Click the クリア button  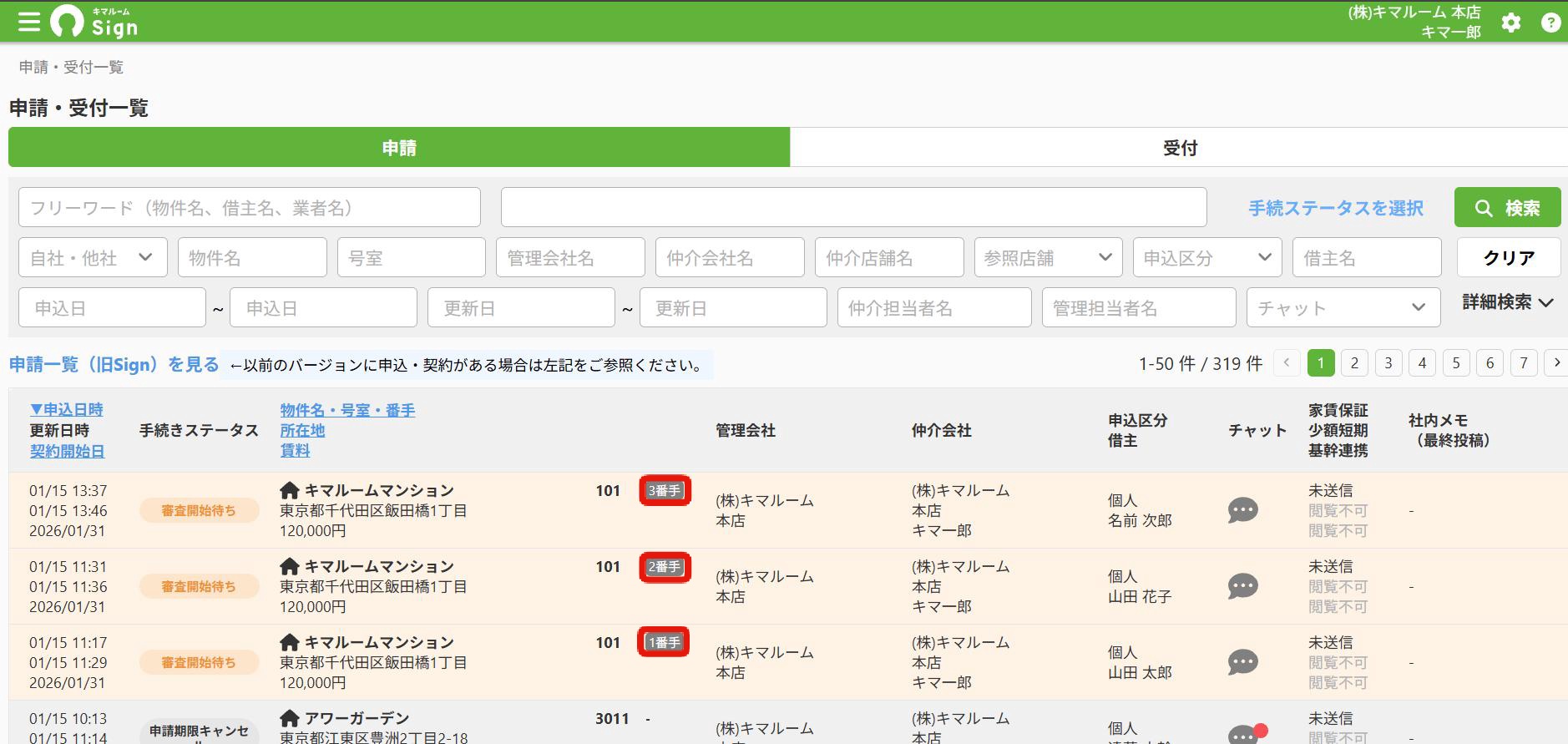click(1509, 257)
